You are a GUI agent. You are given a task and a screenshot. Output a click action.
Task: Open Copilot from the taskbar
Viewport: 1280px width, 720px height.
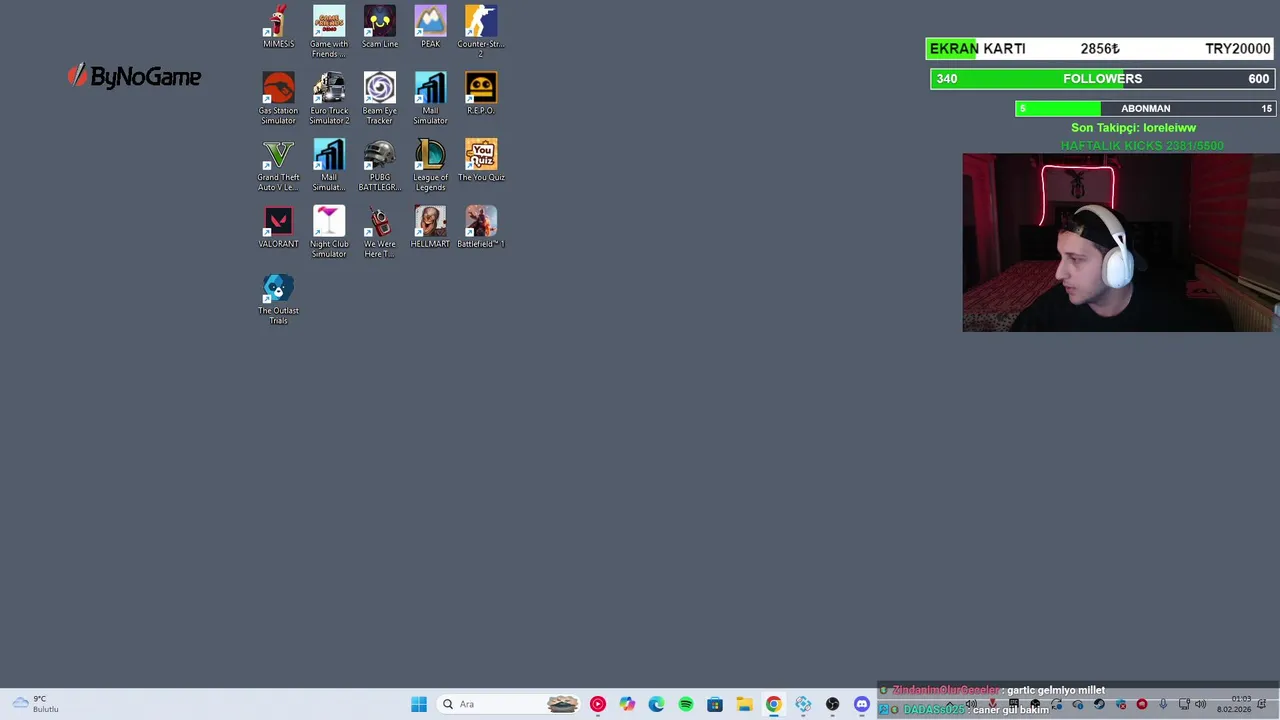coord(627,704)
